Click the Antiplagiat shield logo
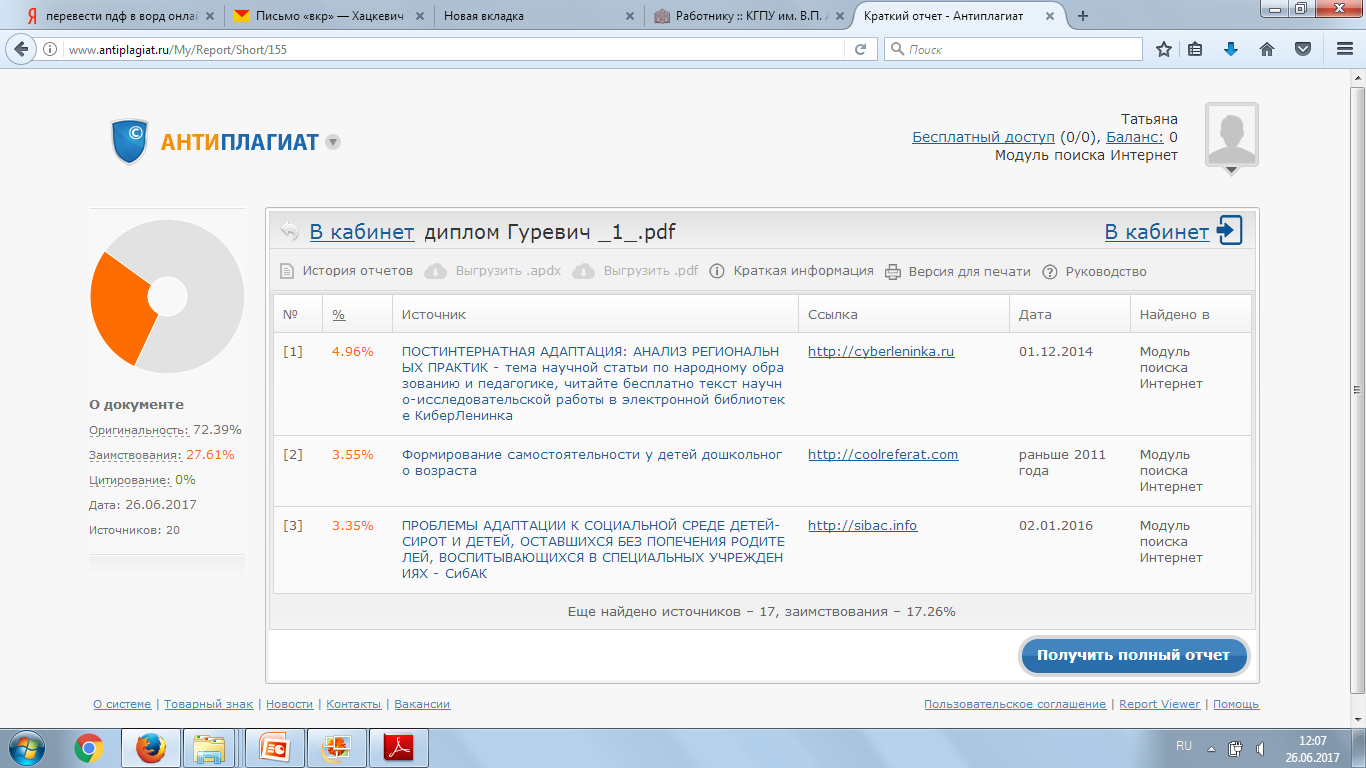 click(x=129, y=141)
